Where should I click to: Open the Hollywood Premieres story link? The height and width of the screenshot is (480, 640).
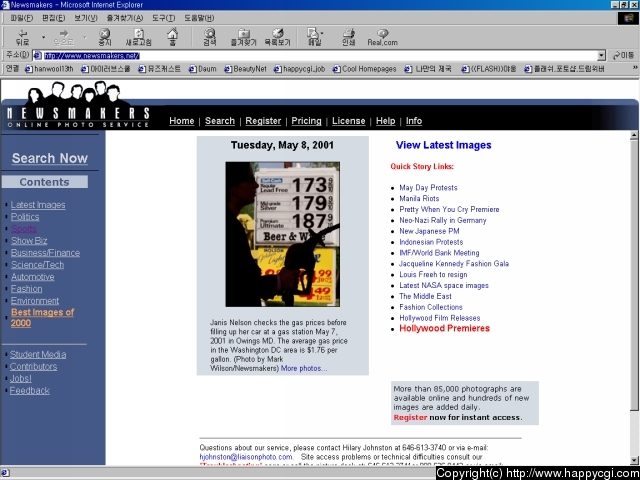[444, 329]
